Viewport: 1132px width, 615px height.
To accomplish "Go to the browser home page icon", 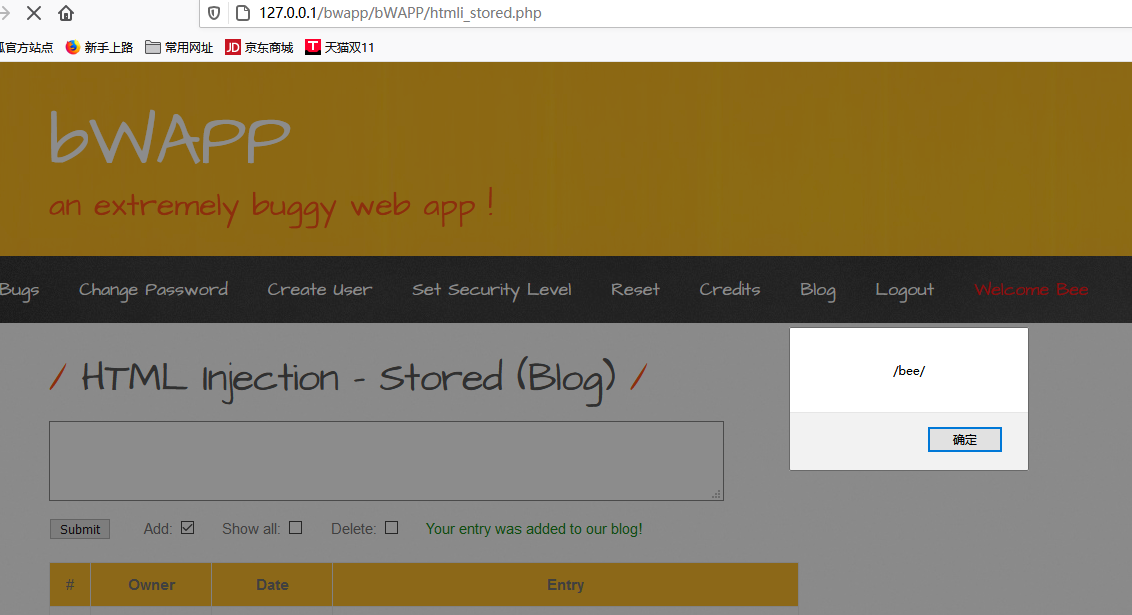I will (x=66, y=13).
